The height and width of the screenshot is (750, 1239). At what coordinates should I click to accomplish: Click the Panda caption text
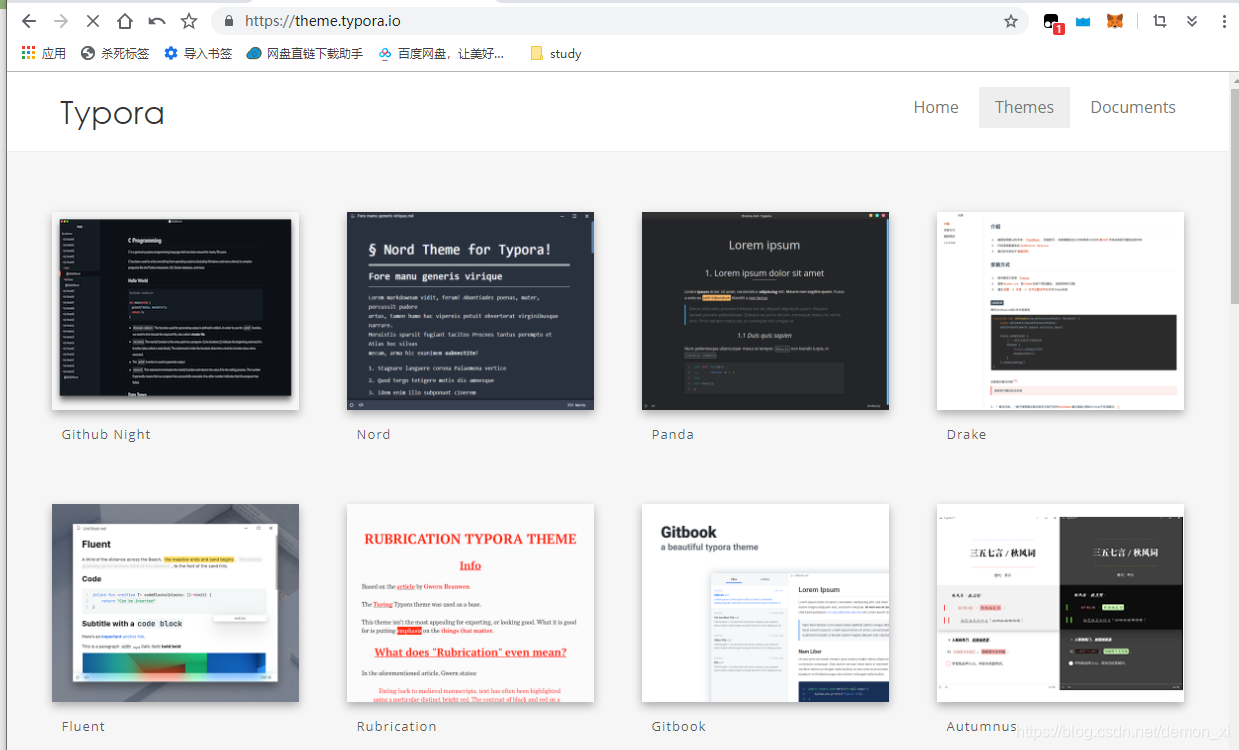point(672,435)
